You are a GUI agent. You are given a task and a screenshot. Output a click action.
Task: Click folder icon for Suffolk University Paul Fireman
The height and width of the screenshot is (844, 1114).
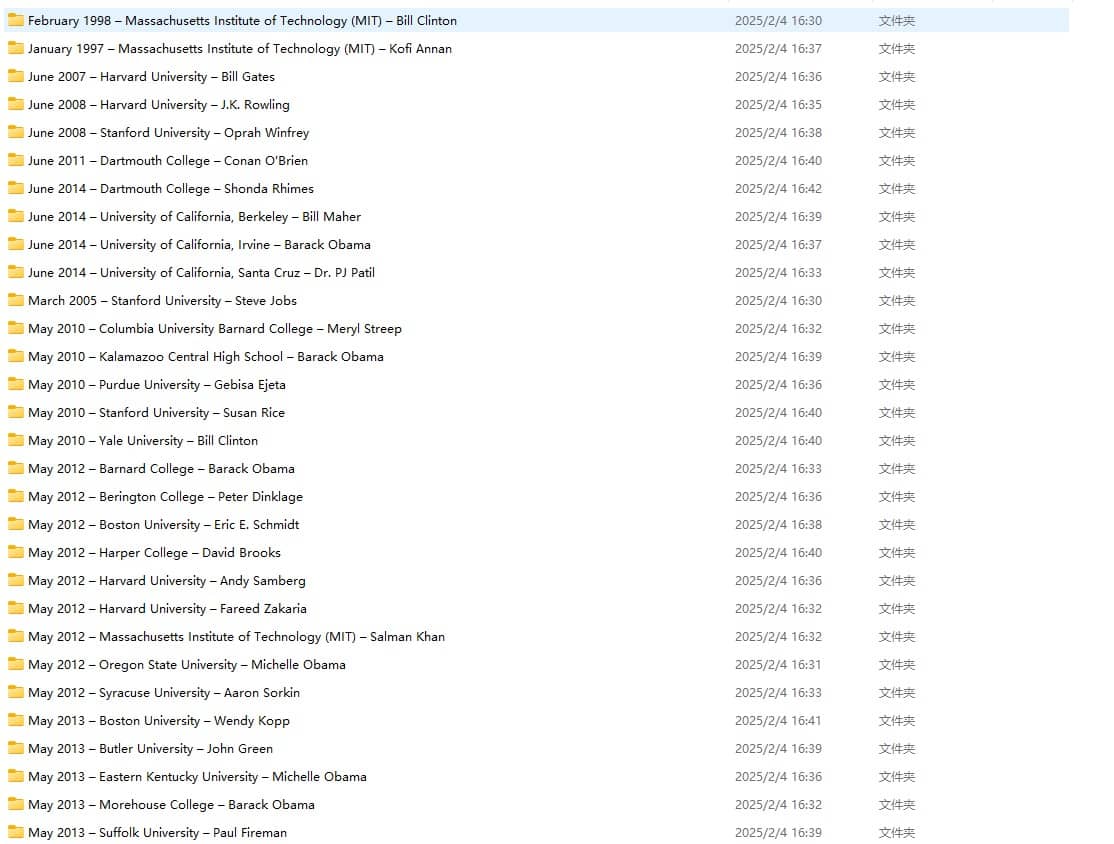(x=16, y=832)
